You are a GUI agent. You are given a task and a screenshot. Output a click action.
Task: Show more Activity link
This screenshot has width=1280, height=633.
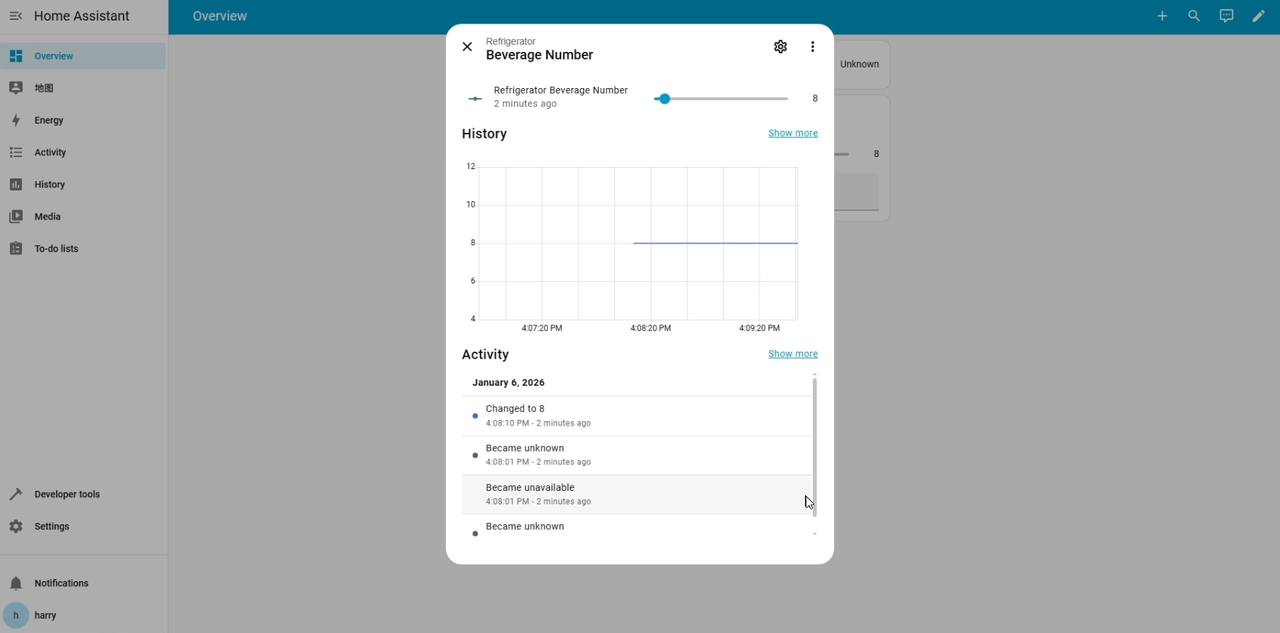[x=792, y=354]
